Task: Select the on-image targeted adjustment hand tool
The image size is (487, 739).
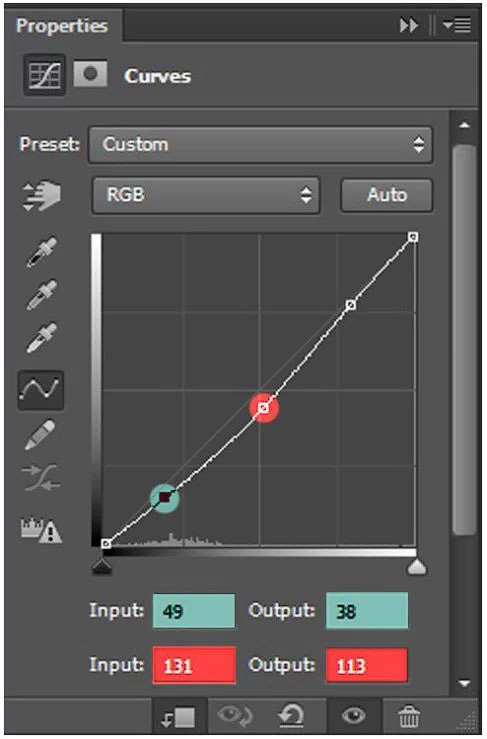Action: pos(41,195)
